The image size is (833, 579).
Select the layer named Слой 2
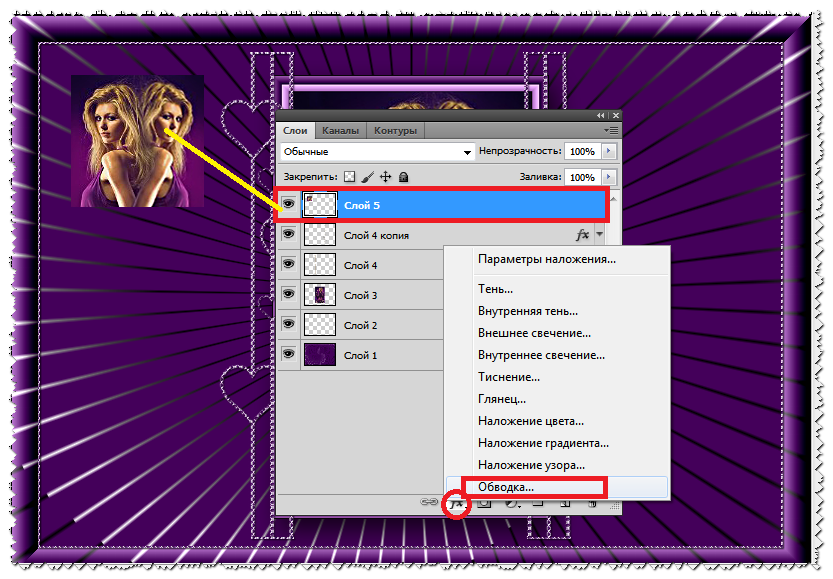click(x=361, y=325)
